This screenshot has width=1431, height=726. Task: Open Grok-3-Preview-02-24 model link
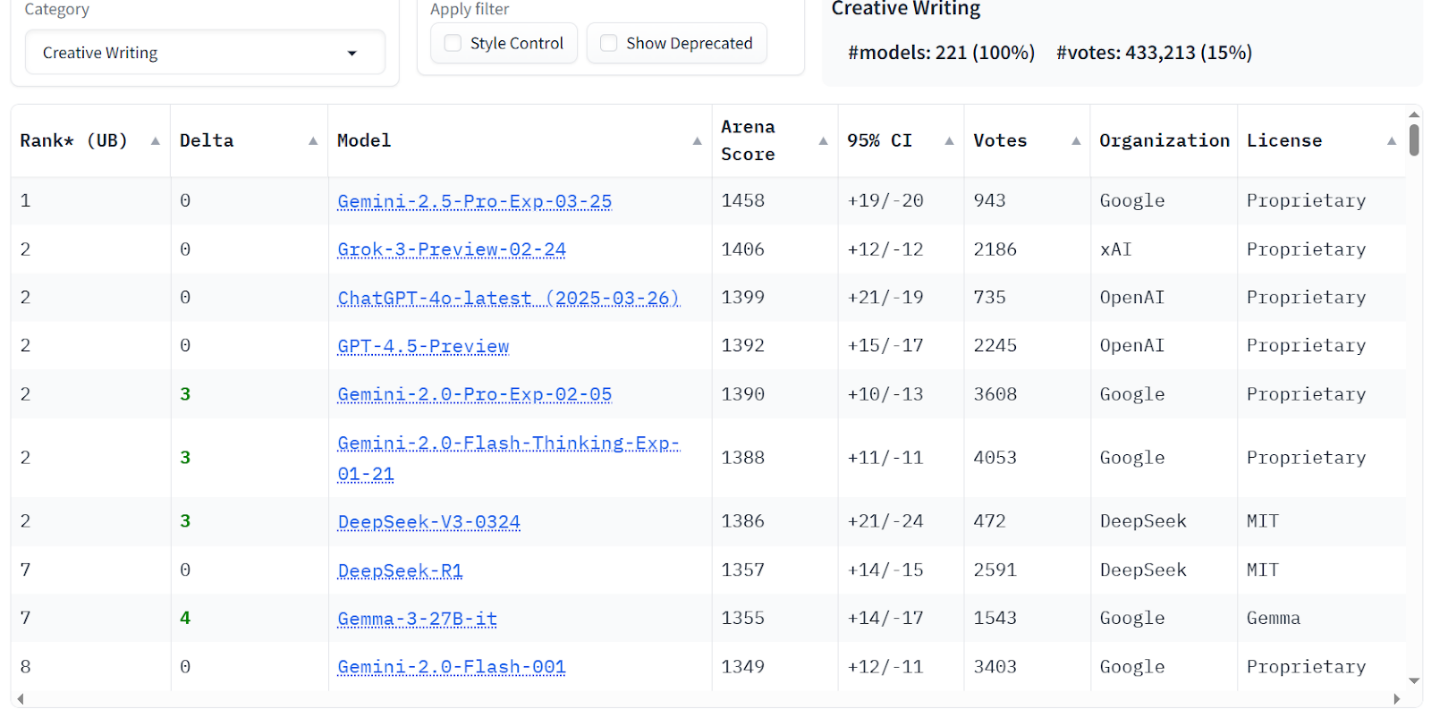[x=451, y=249]
